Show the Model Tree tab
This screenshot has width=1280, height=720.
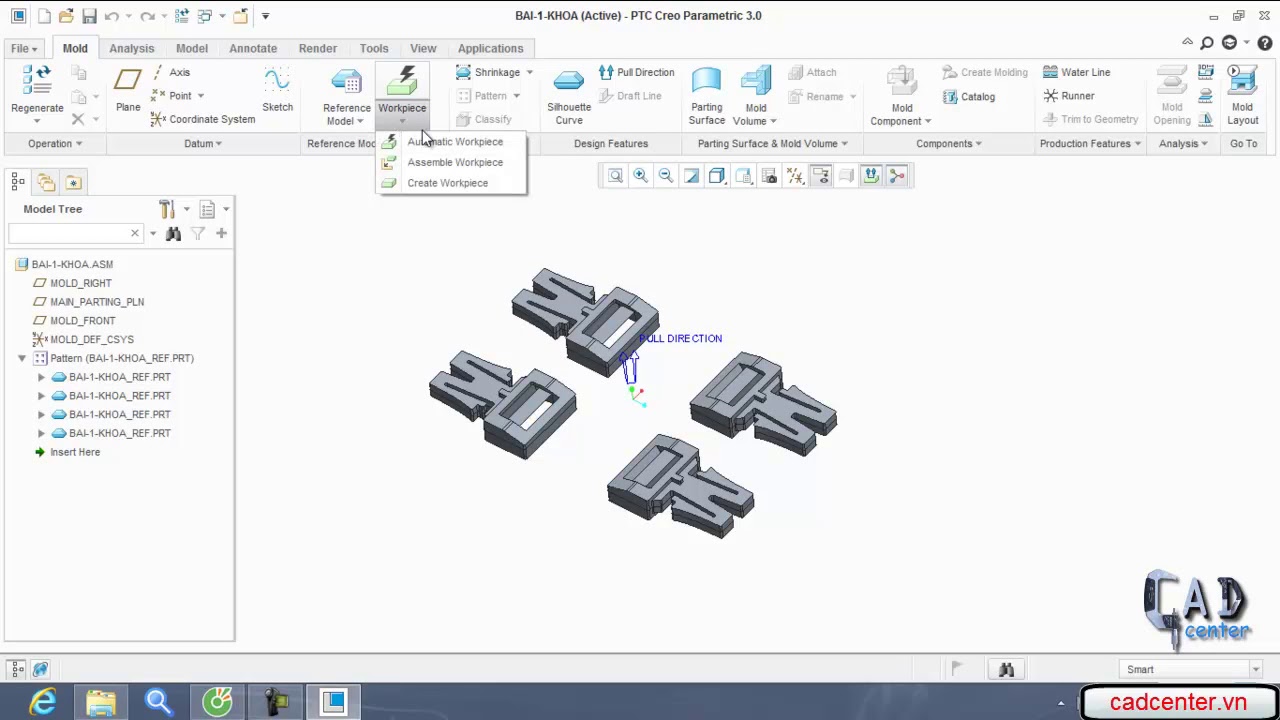[18, 182]
